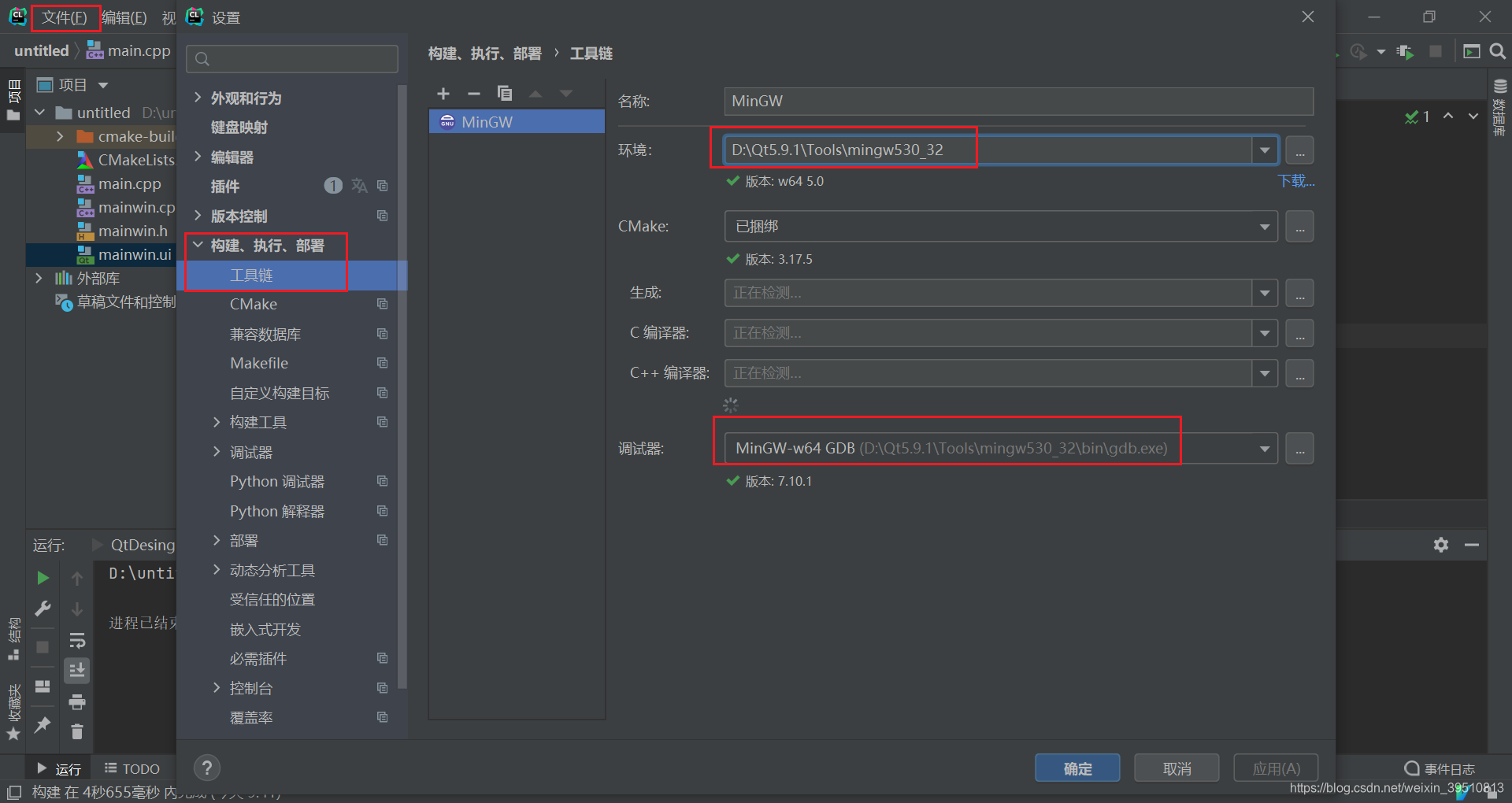Browse for the debugger with the ... button
Viewport: 1512px width, 803px height.
1299,449
